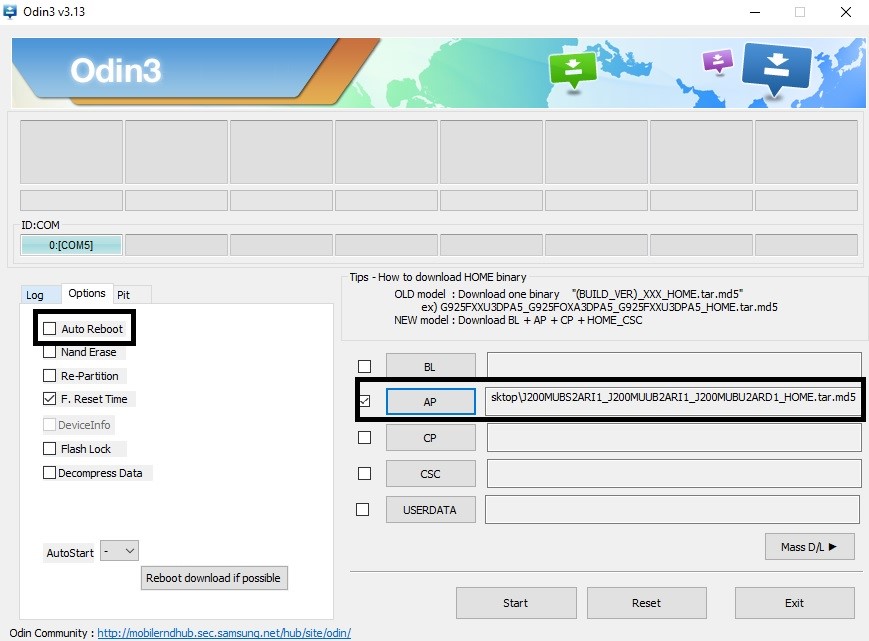The height and width of the screenshot is (641, 869).
Task: Uncheck F. Reset Time option
Action: pos(50,399)
